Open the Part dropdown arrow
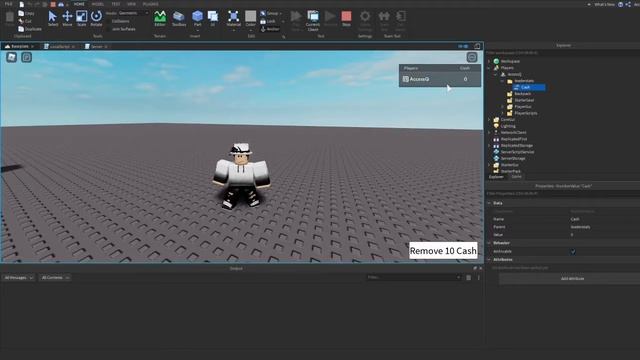 point(198,30)
